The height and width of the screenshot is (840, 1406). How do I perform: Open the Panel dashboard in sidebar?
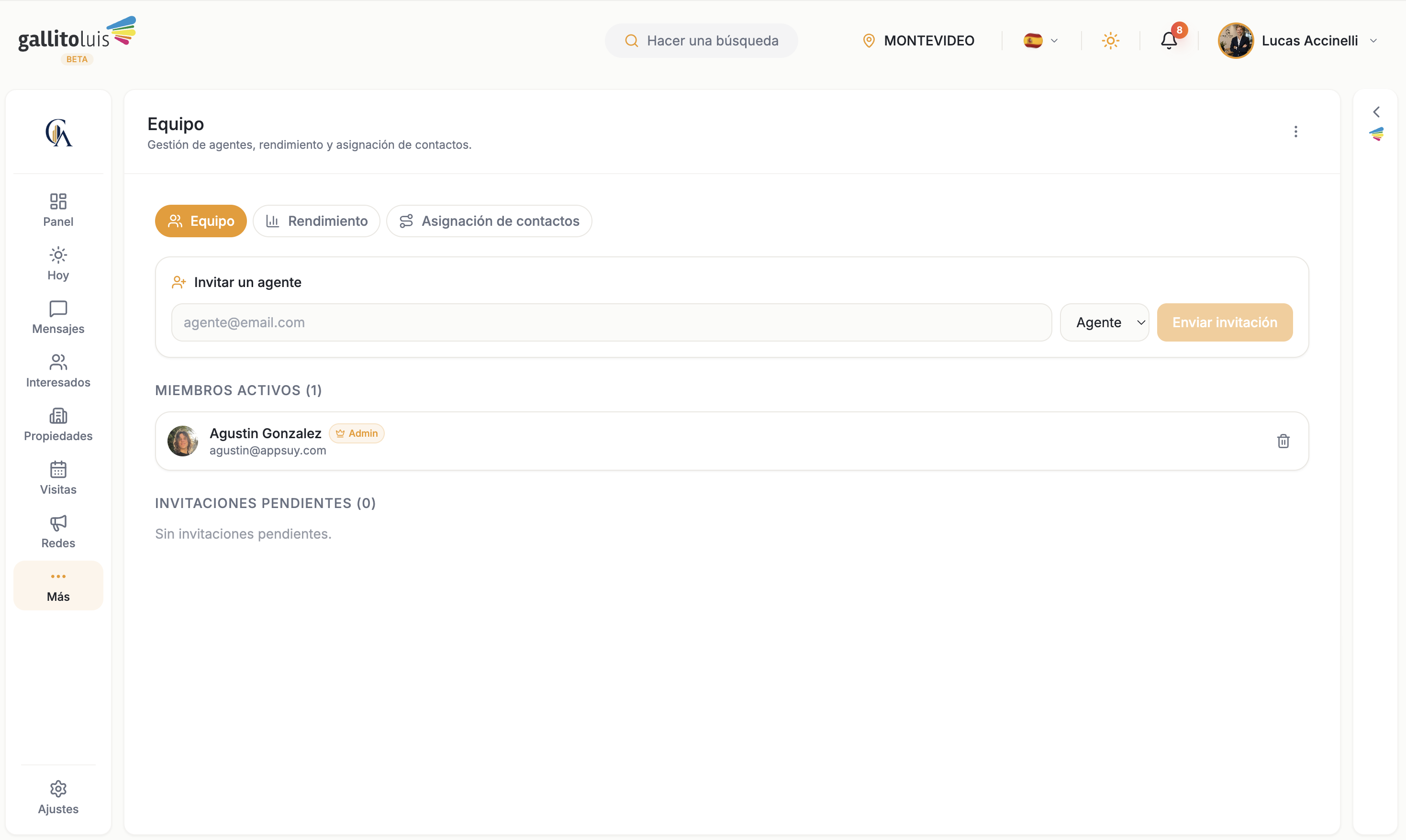pos(58,210)
